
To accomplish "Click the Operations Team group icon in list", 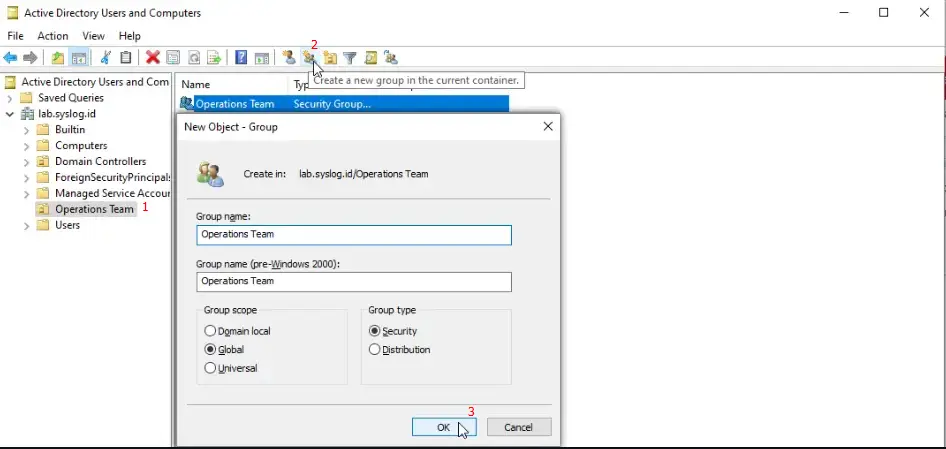I will (186, 104).
